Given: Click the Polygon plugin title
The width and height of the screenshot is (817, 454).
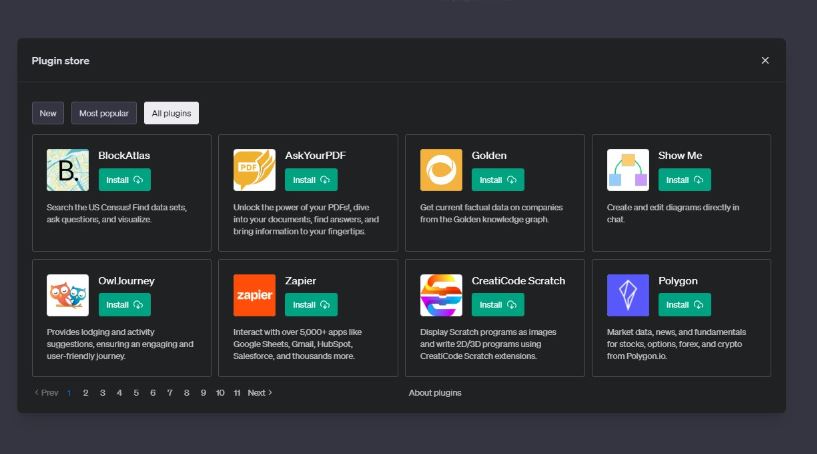Looking at the screenshot, I should point(677,280).
